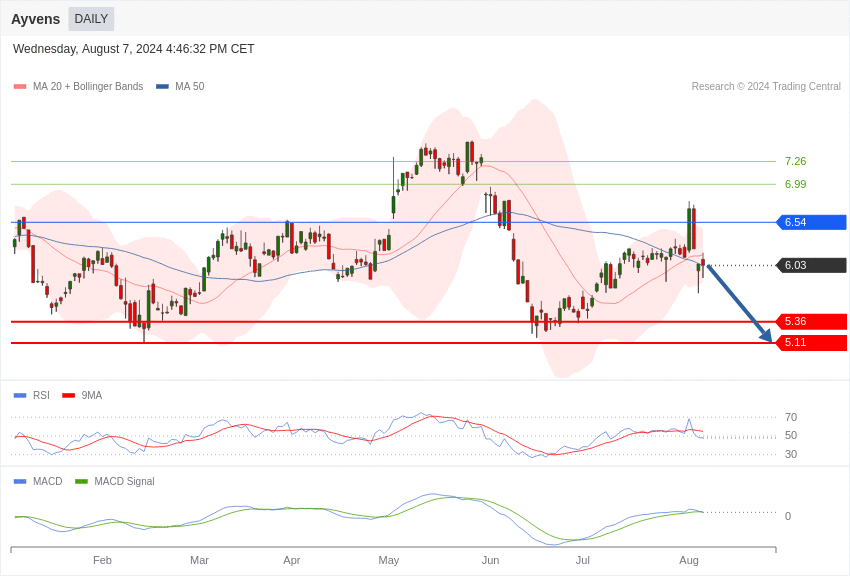Screen dimensions: 850x576
Task: Select the blue 6.54 price level tag
Action: (812, 222)
